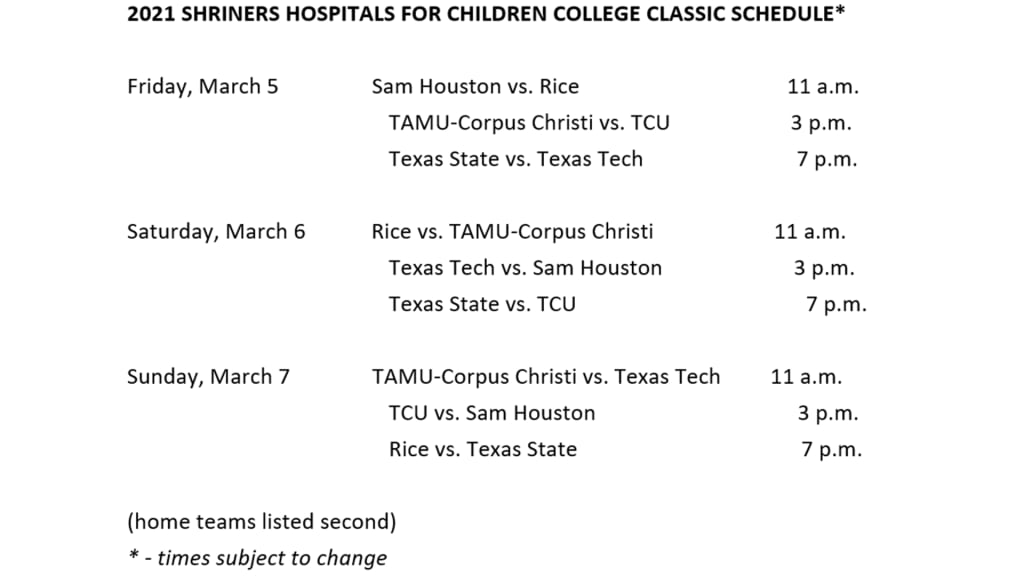Image resolution: width=1024 pixels, height=576 pixels.
Task: Select the Friday, March 5 date label
Action: (203, 86)
